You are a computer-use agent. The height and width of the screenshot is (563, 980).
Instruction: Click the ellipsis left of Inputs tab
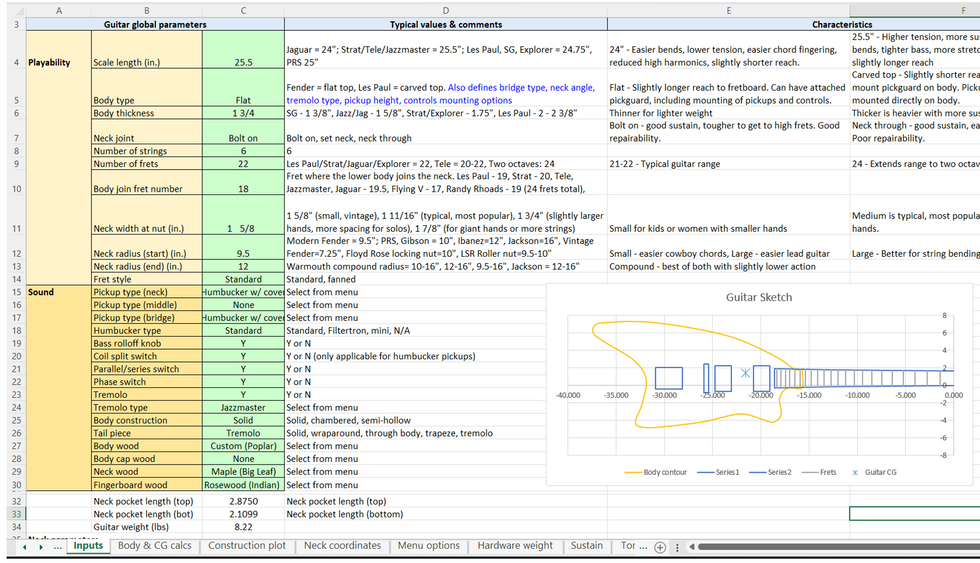58,547
